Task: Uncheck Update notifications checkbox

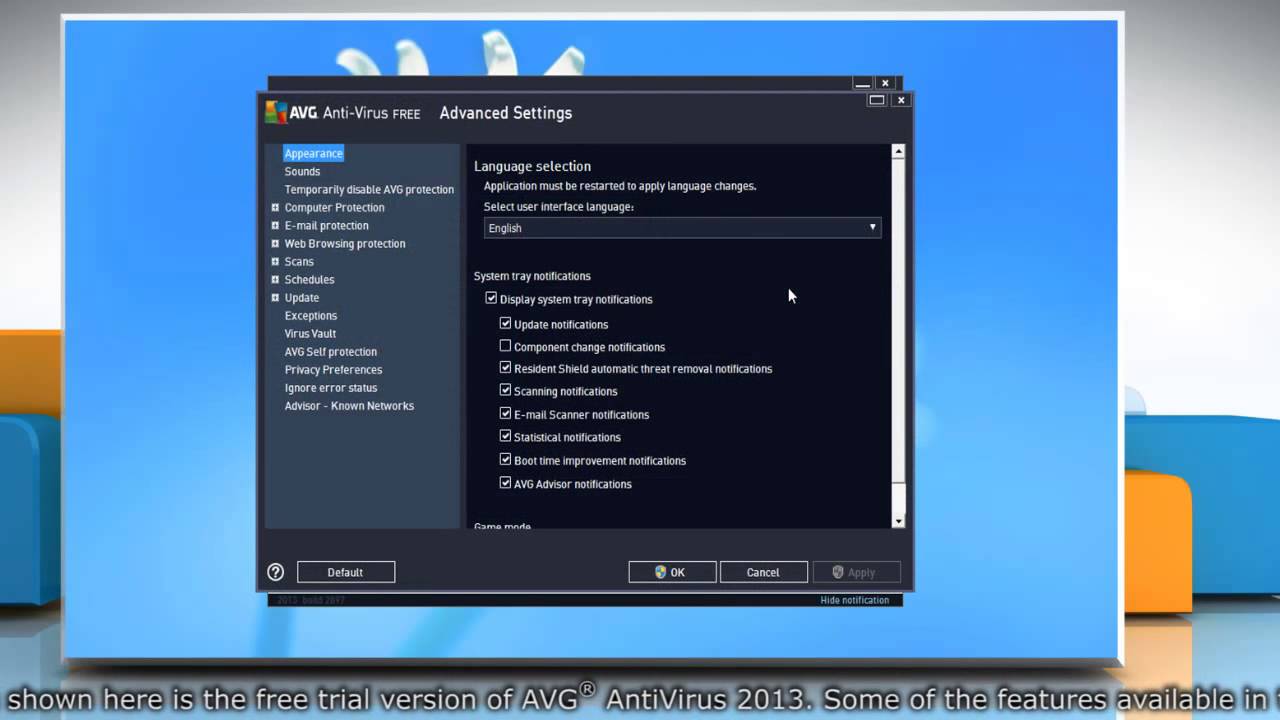Action: pyautogui.click(x=505, y=323)
